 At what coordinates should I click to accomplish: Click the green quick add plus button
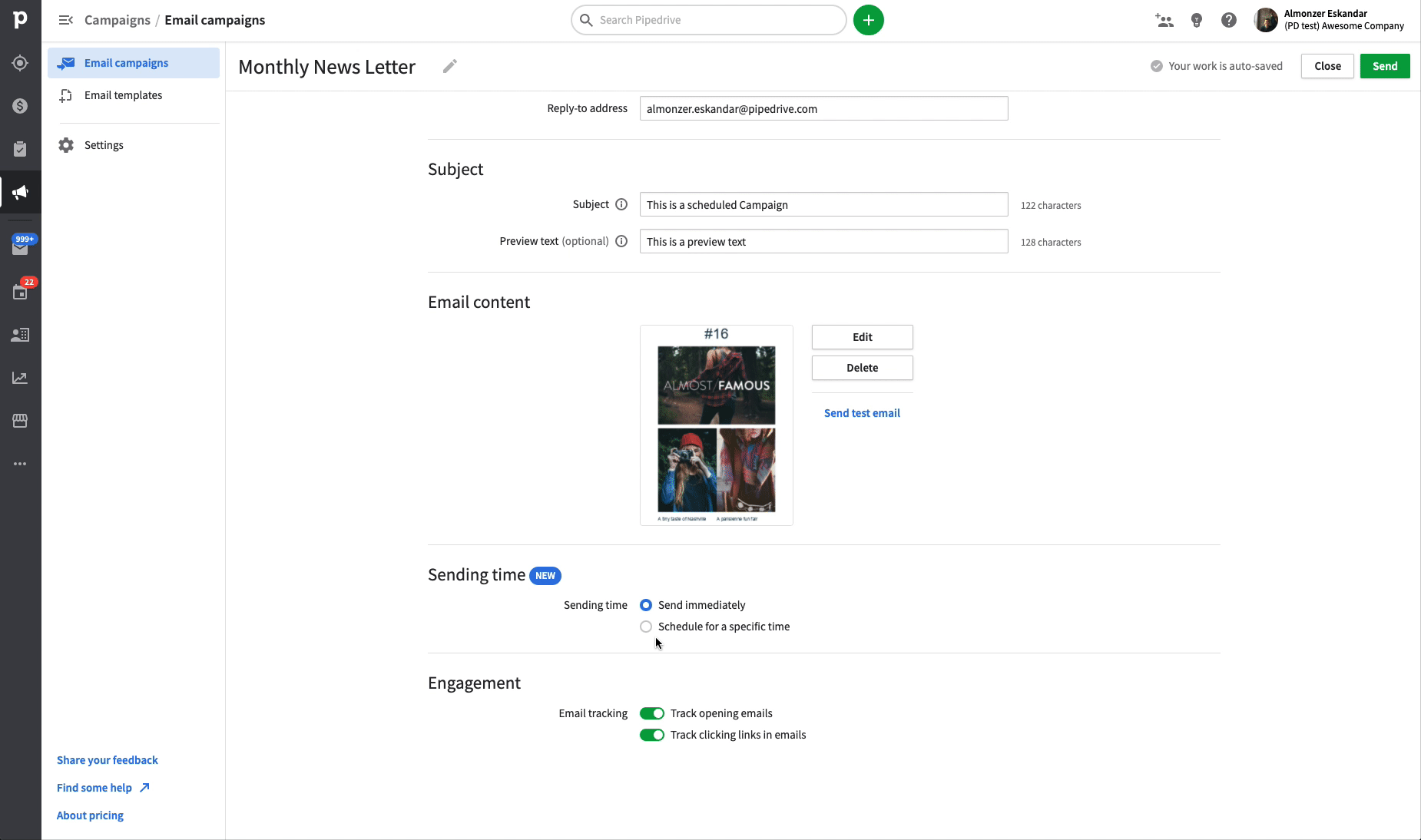(x=869, y=20)
